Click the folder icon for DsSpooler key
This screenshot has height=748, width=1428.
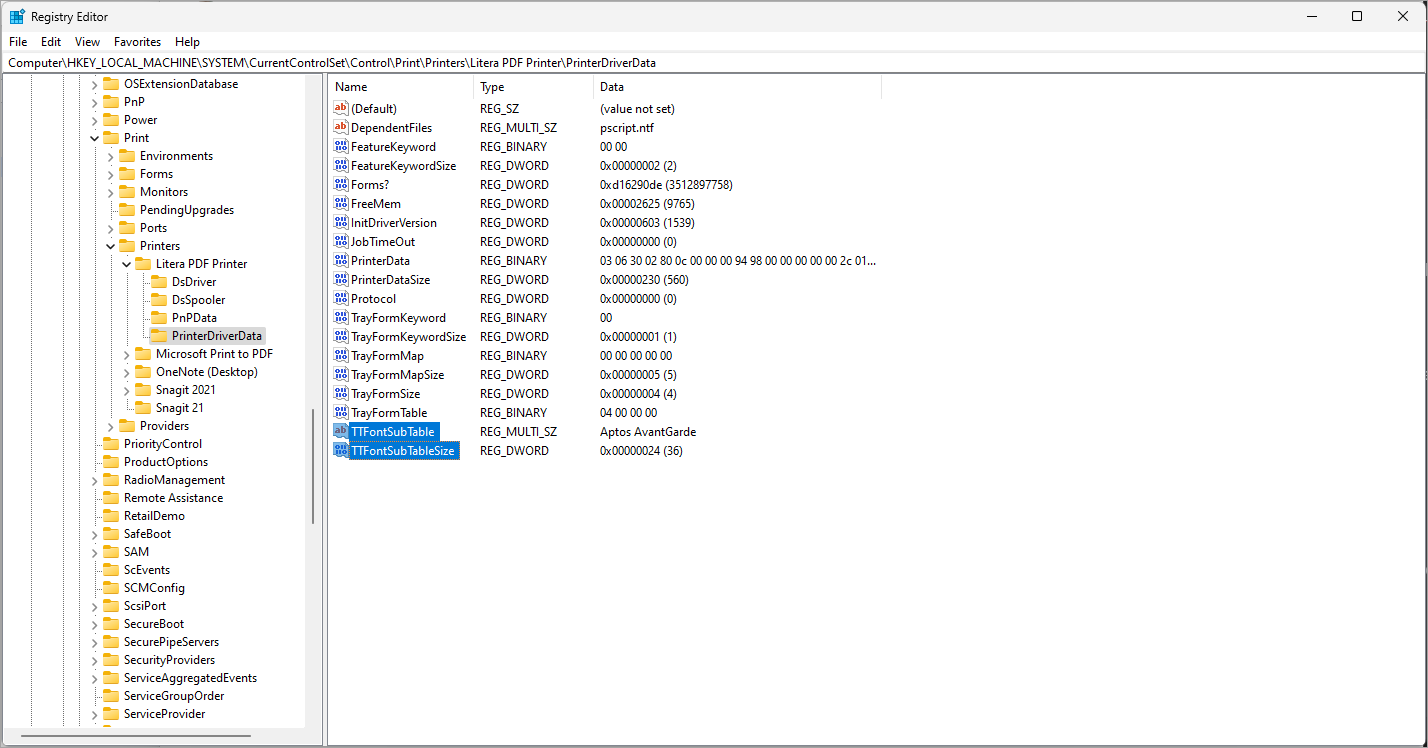click(x=159, y=300)
